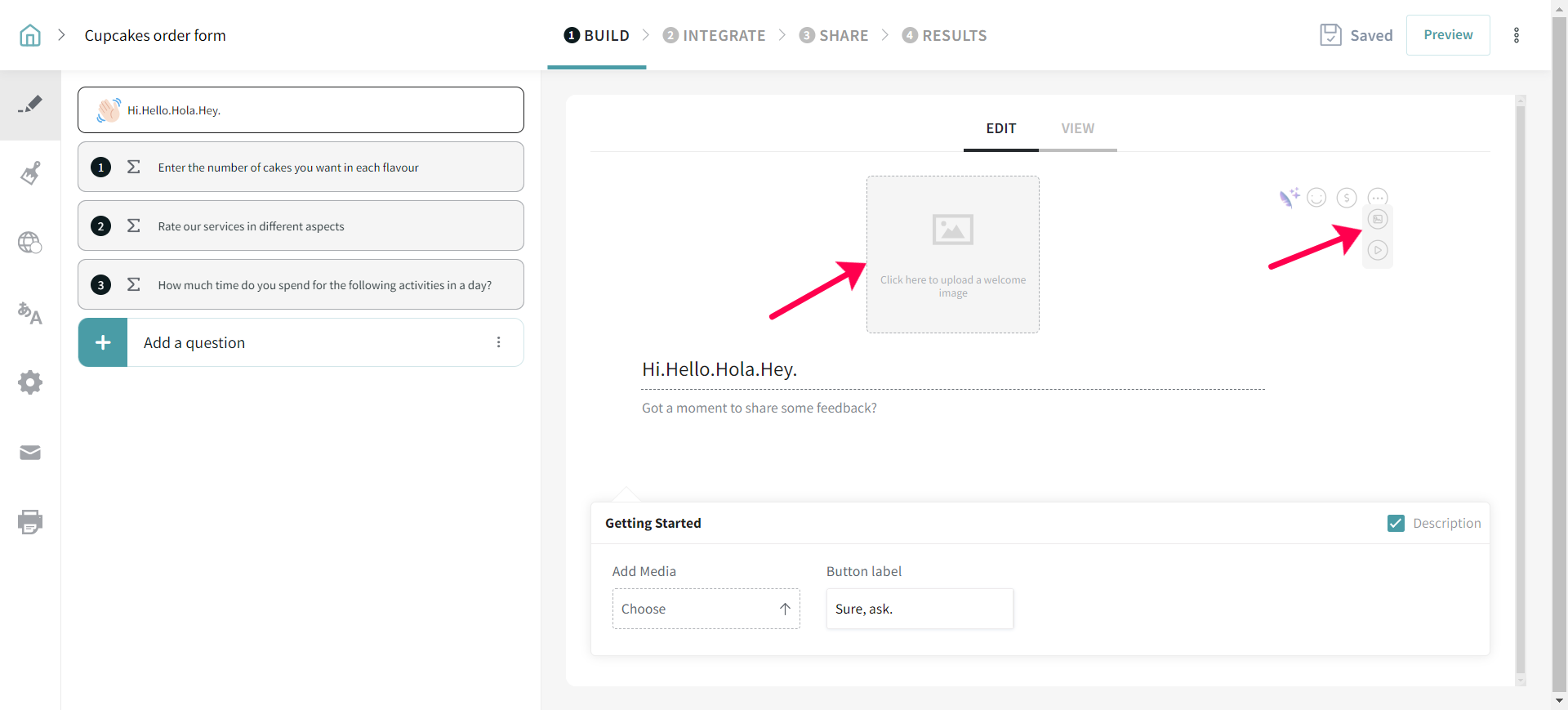Click the envelope email icon in sidebar
This screenshot has width=1568, height=710.
[x=30, y=453]
